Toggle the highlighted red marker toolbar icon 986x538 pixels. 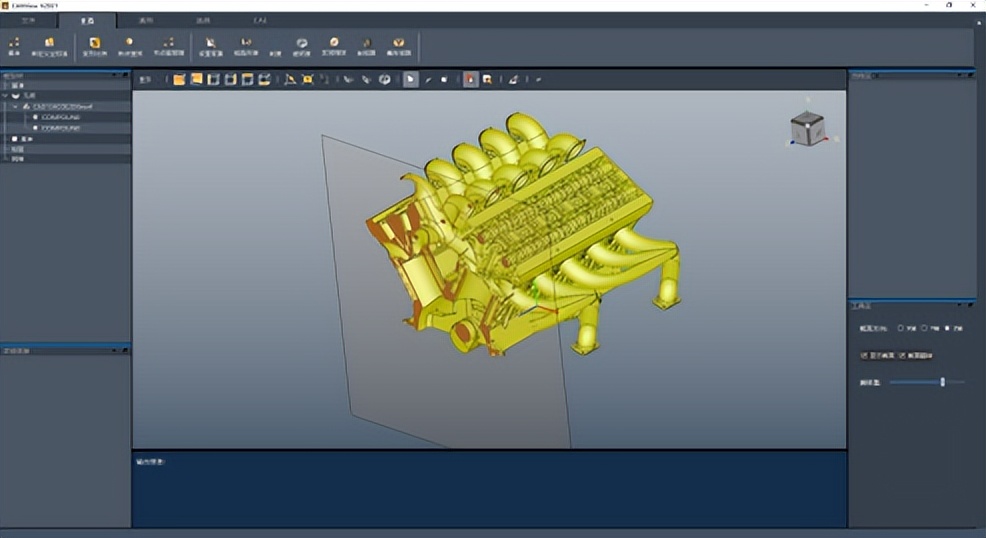470,79
